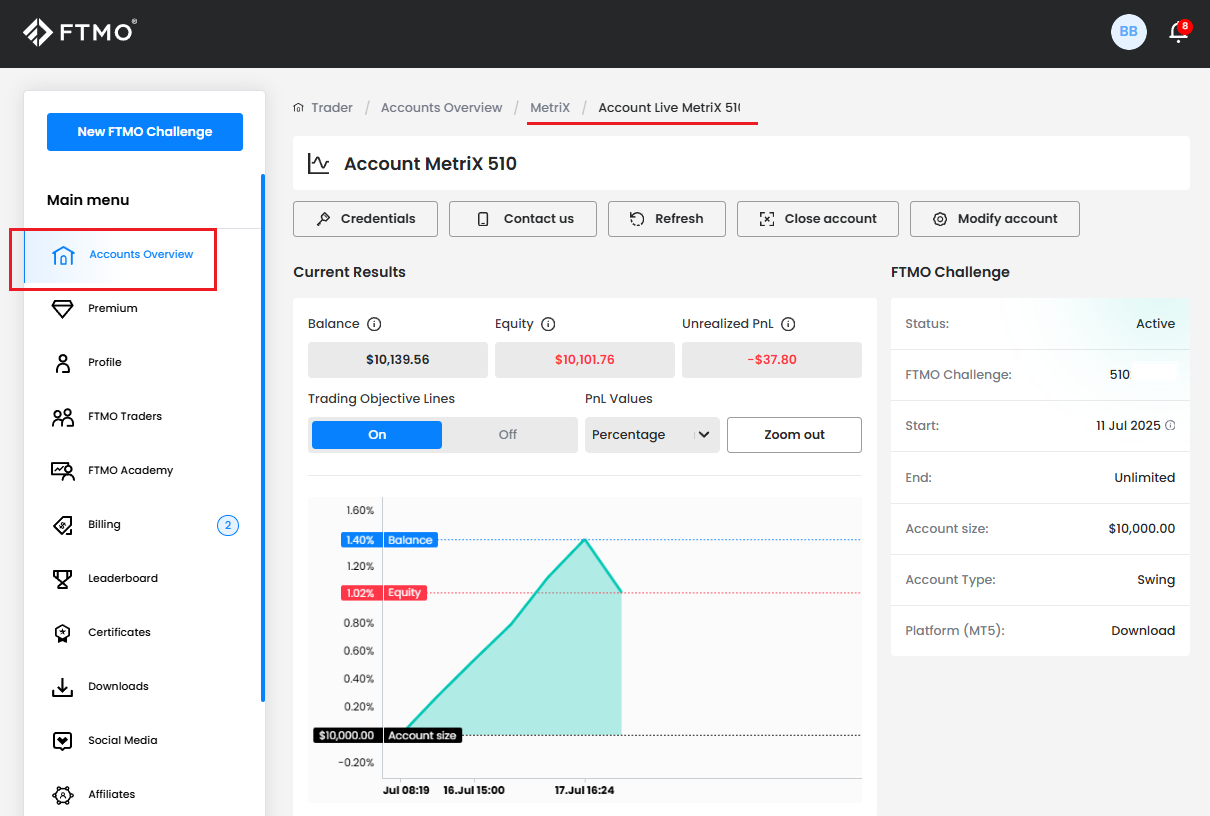Click the home icon in breadcrumb
Screen dimensions: 1210x816
[x=298, y=108]
